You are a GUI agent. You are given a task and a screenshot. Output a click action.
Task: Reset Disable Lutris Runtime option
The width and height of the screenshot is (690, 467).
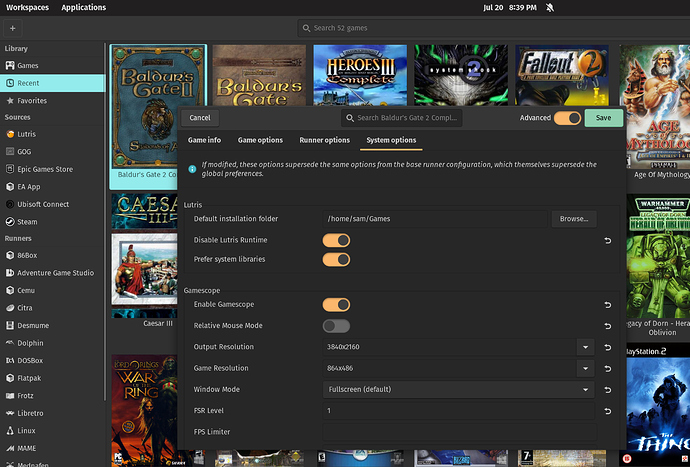coord(608,241)
